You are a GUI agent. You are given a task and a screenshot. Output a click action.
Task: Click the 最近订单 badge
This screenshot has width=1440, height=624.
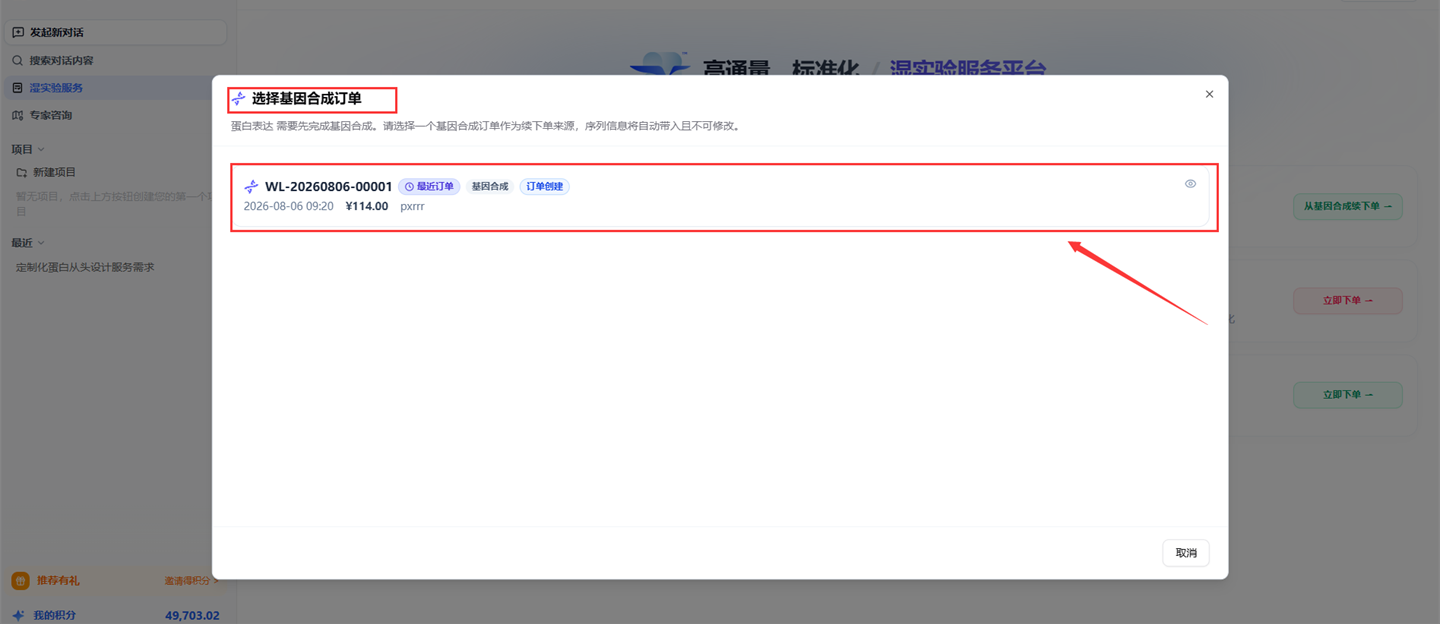pos(429,187)
